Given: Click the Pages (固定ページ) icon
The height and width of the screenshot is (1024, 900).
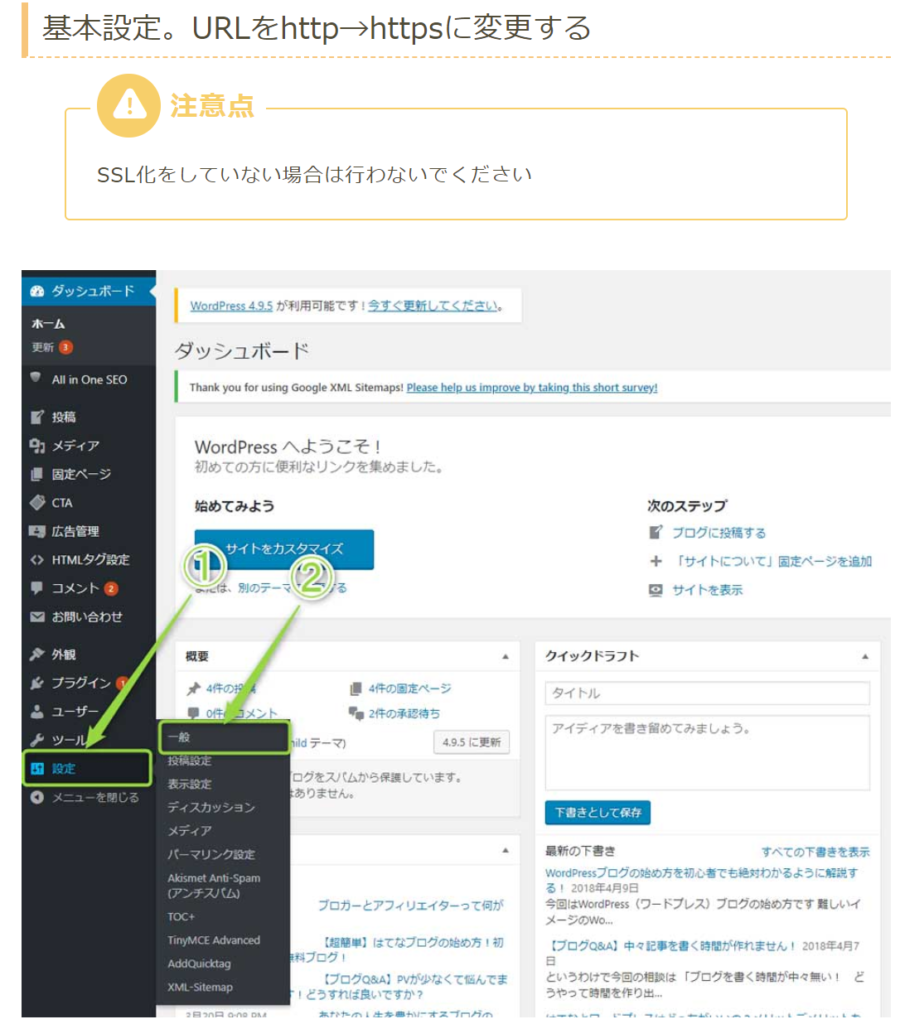Looking at the screenshot, I should pos(37,474).
